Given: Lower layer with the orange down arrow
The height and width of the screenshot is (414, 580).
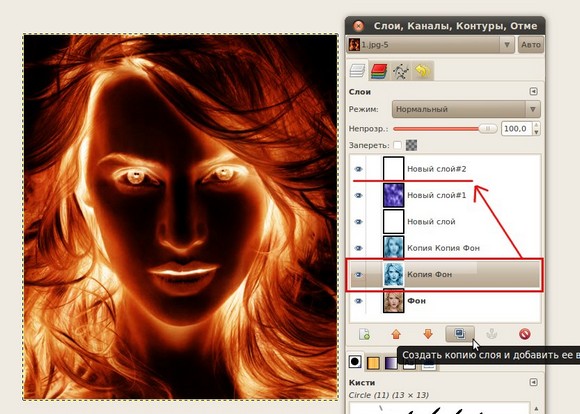Looking at the screenshot, I should tap(428, 334).
